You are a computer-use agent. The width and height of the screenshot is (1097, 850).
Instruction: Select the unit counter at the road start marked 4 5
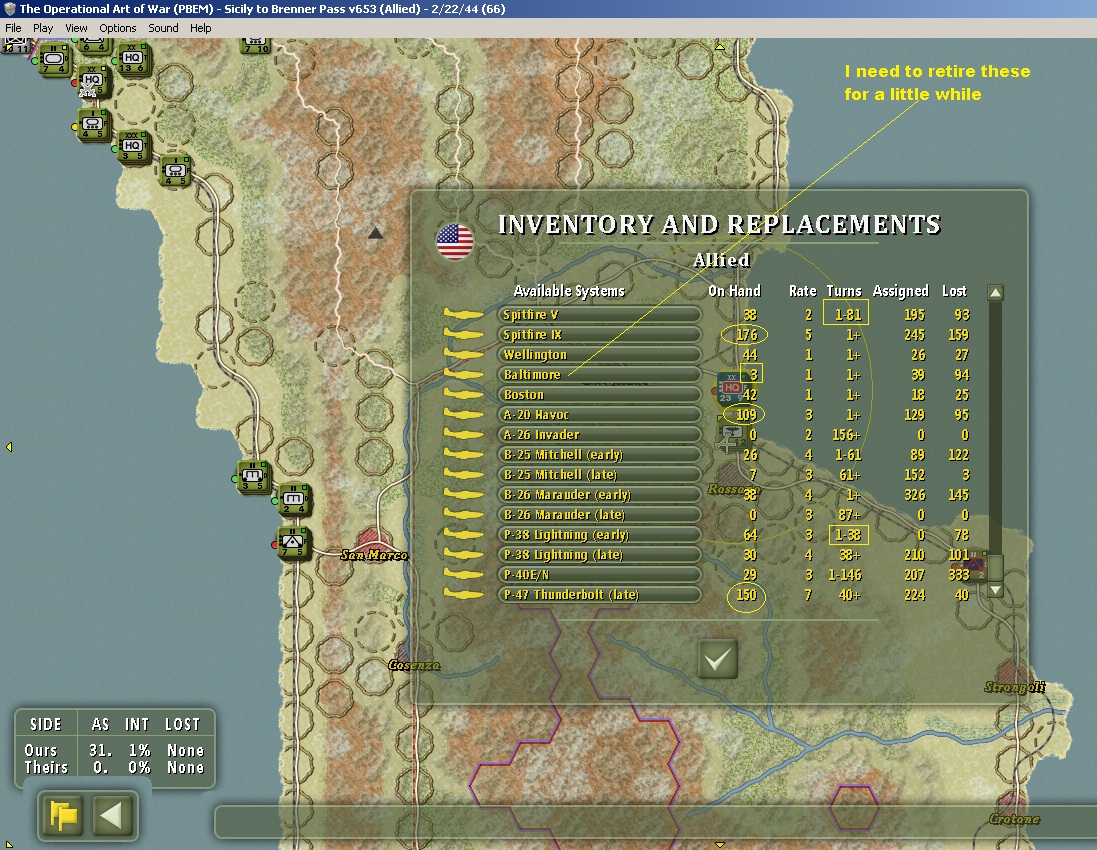(x=175, y=171)
